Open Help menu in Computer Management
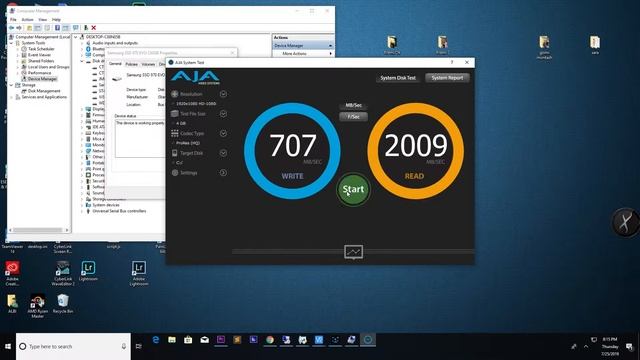Screen dimensions: 640x360 56,20
